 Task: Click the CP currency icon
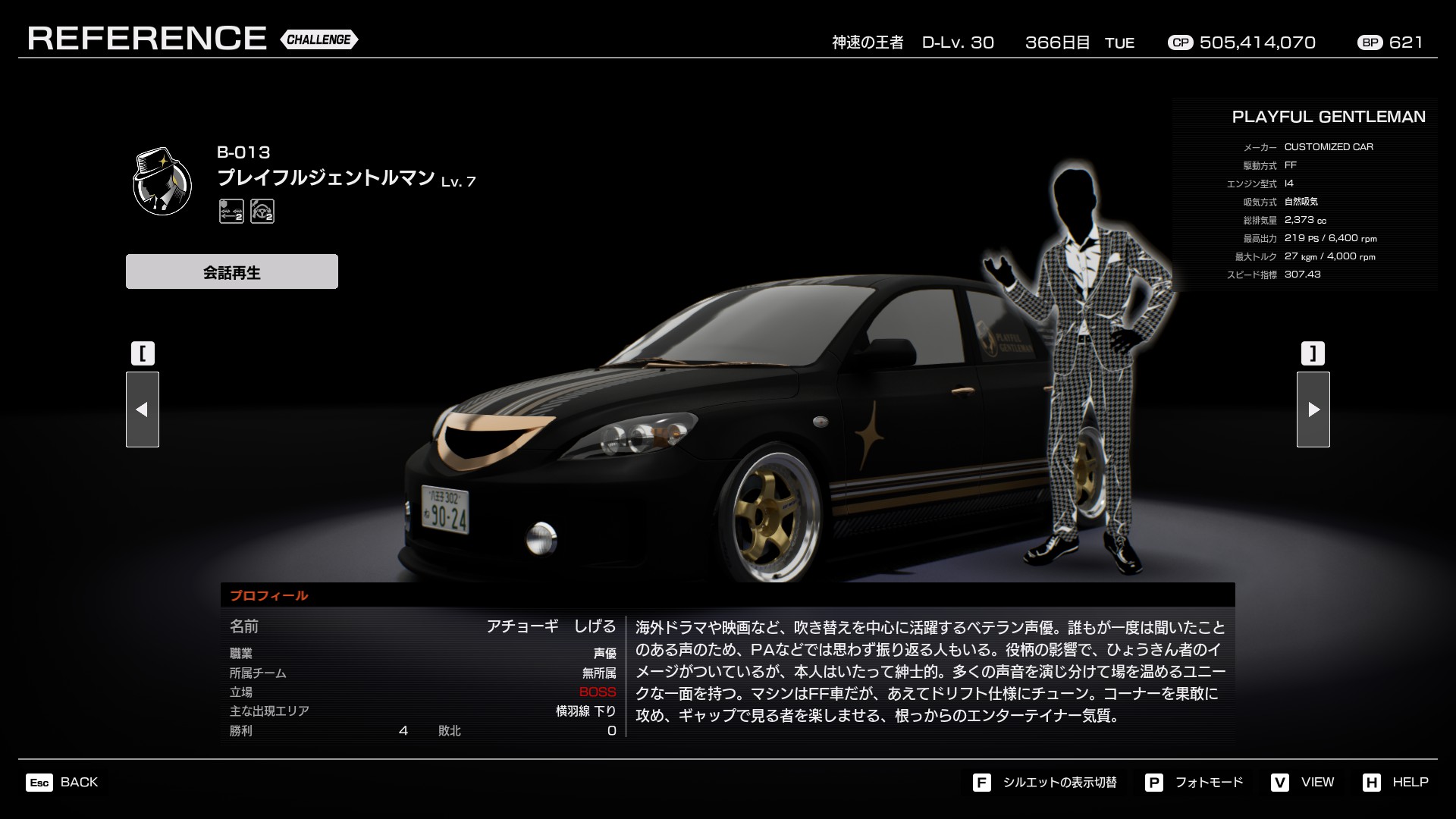coord(1180,42)
